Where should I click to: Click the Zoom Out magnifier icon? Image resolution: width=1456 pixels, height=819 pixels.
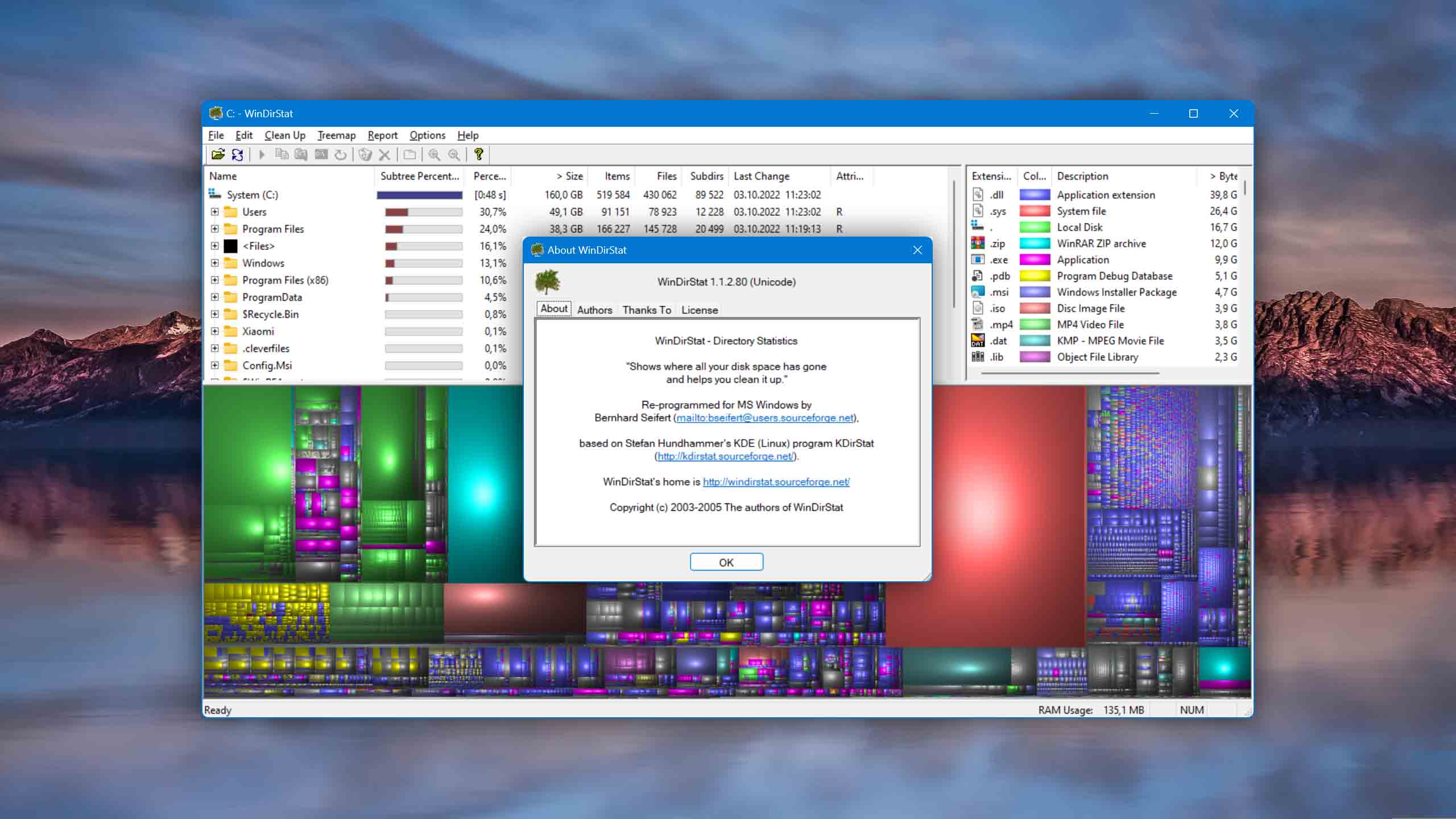tap(454, 155)
